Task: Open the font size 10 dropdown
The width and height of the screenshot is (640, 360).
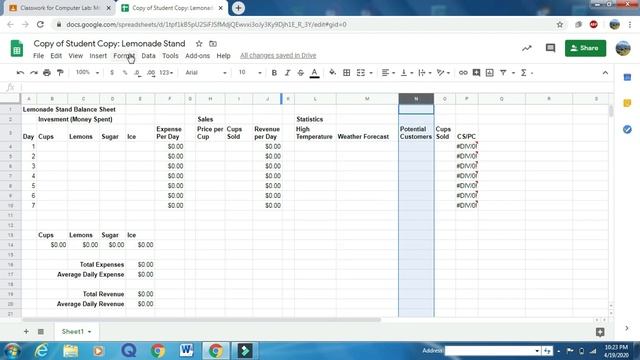Action: coord(250,73)
